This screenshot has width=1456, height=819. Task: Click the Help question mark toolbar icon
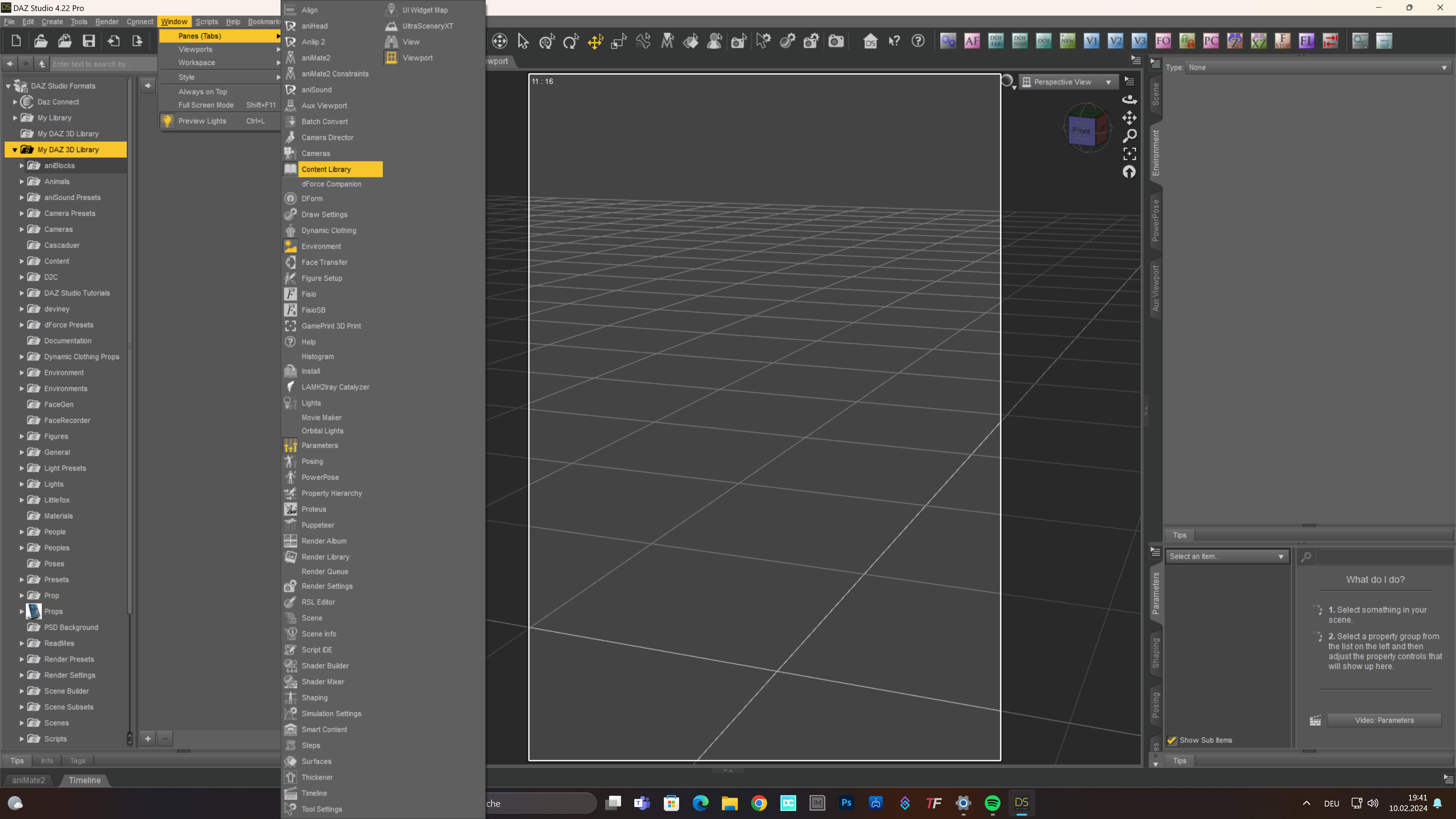918,41
